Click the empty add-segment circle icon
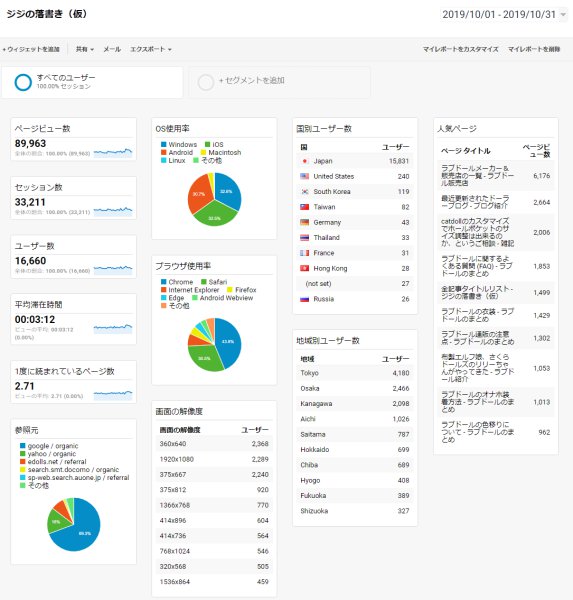The width and height of the screenshot is (573, 600). tap(206, 82)
